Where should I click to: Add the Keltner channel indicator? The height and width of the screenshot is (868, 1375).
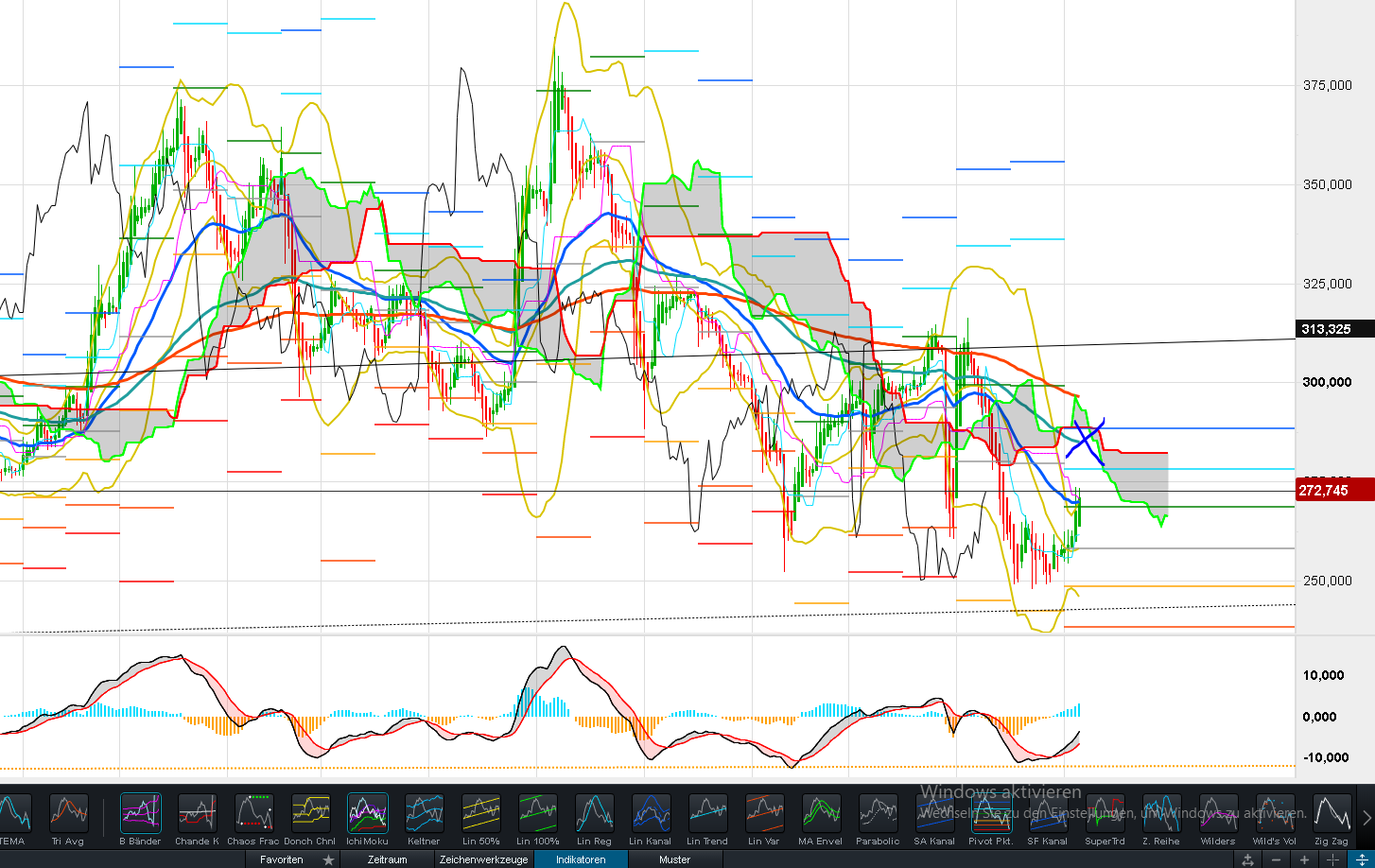click(x=424, y=819)
